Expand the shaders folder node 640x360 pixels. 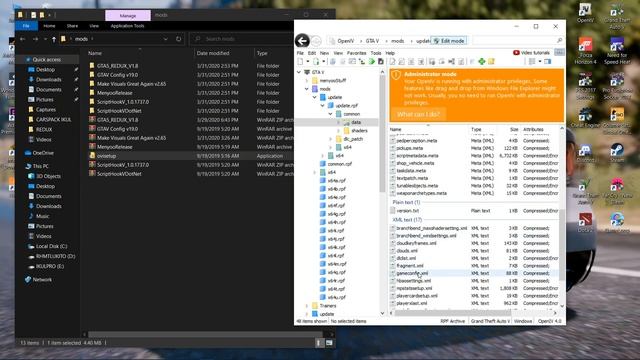tap(338, 131)
